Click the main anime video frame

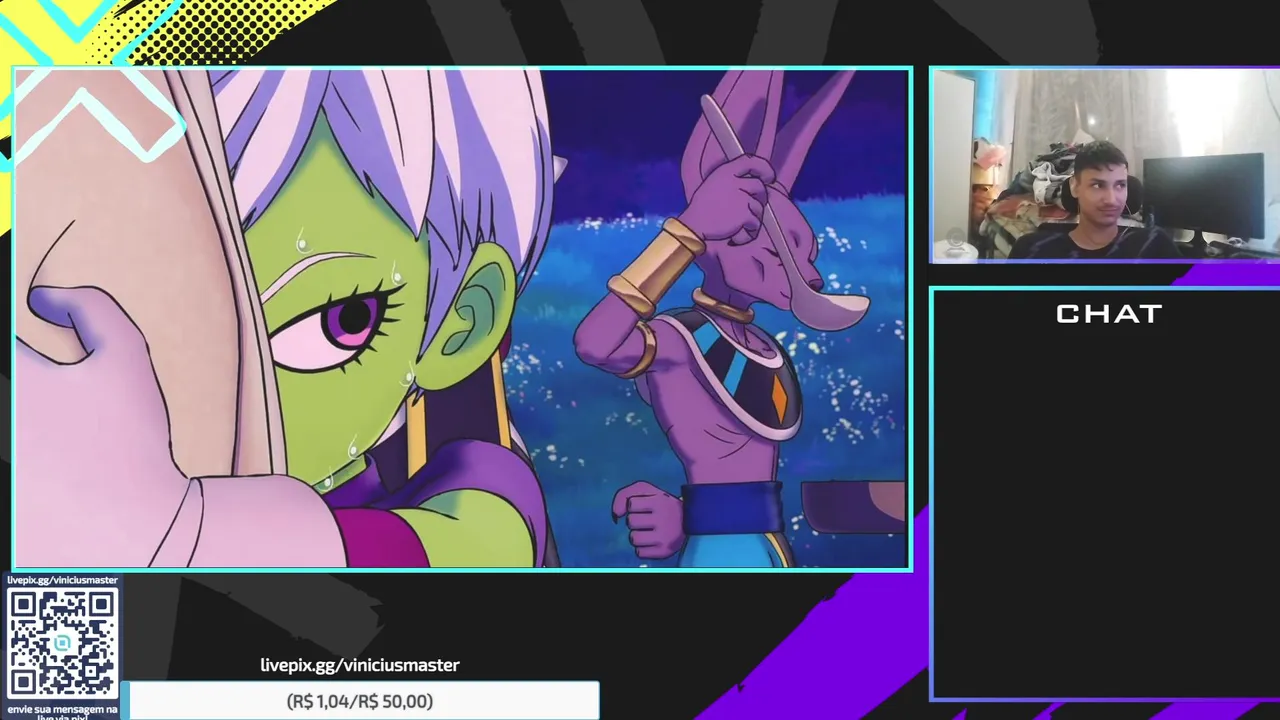pyautogui.click(x=462, y=319)
